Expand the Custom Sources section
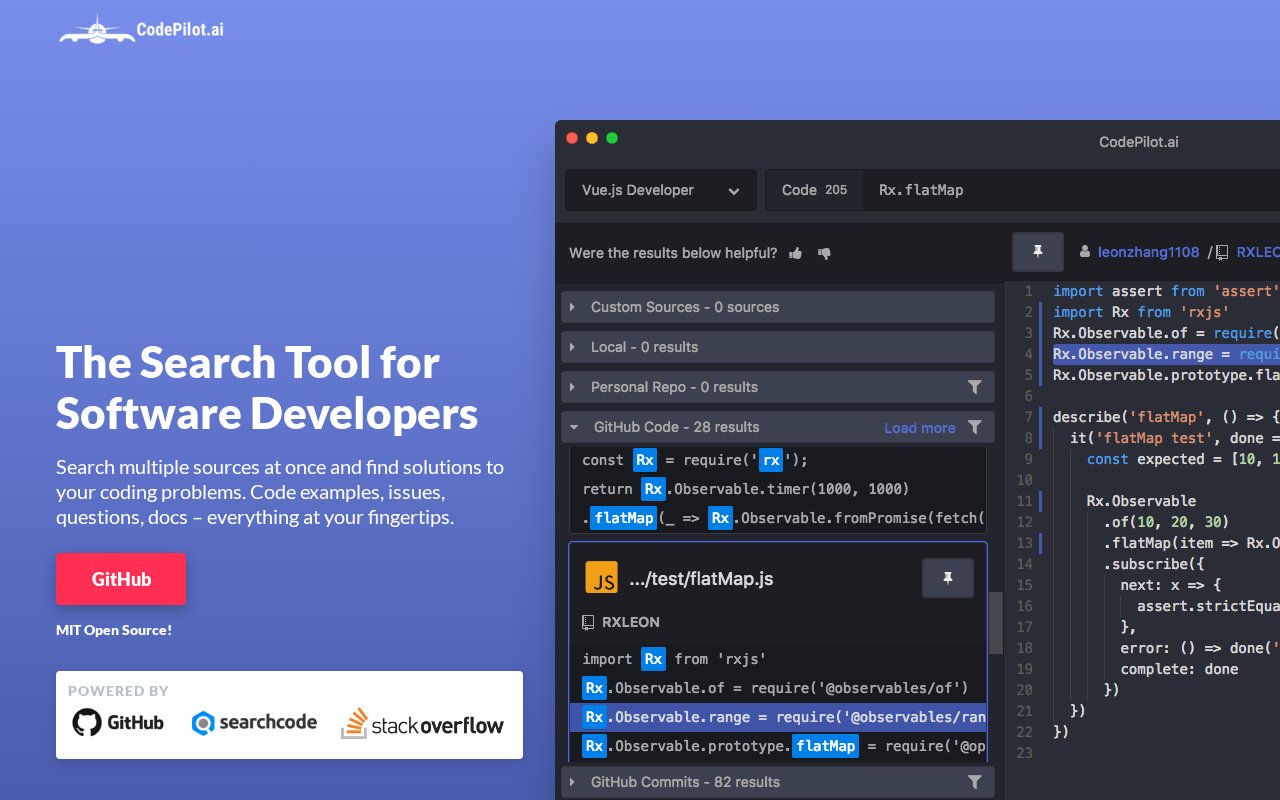Viewport: 1280px width, 800px height. [x=778, y=307]
